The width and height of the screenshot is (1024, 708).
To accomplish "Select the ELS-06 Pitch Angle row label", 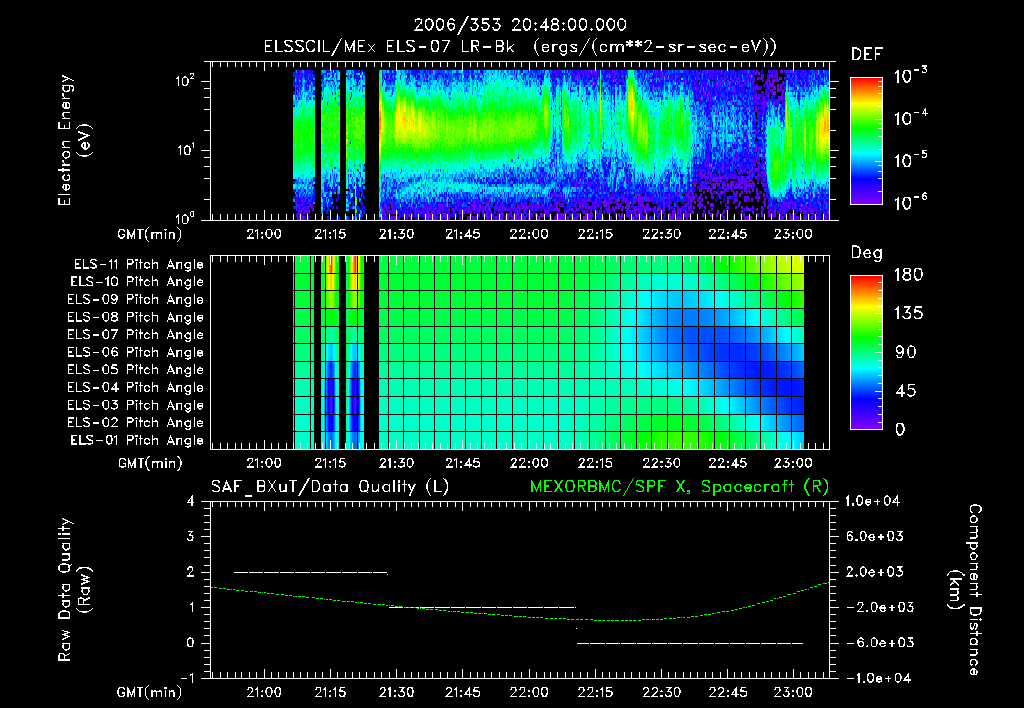I will (136, 353).
